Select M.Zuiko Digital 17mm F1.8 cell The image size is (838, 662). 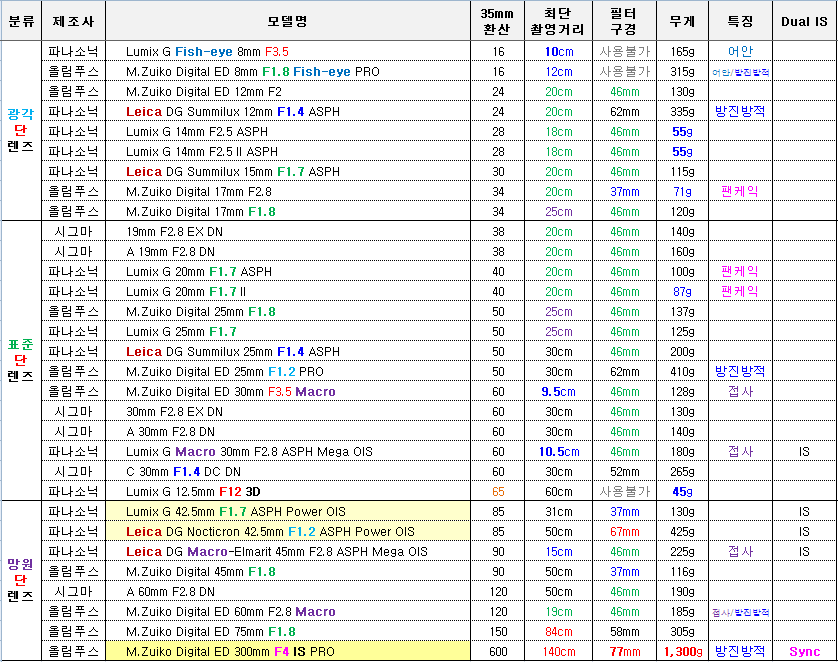pos(288,212)
